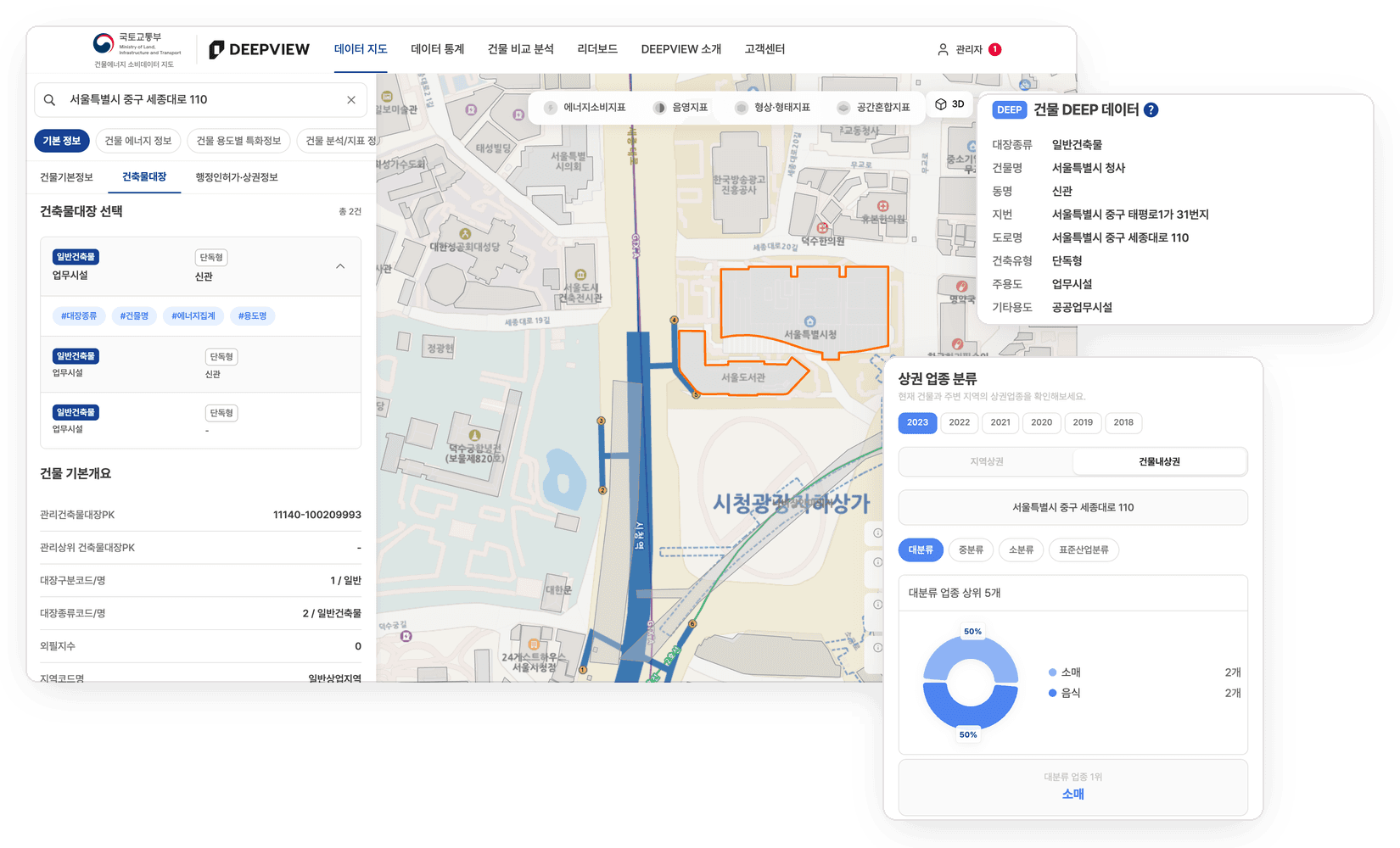Screen dimensions: 1400x848
Task: Open the red notification badge
Action: point(995,49)
